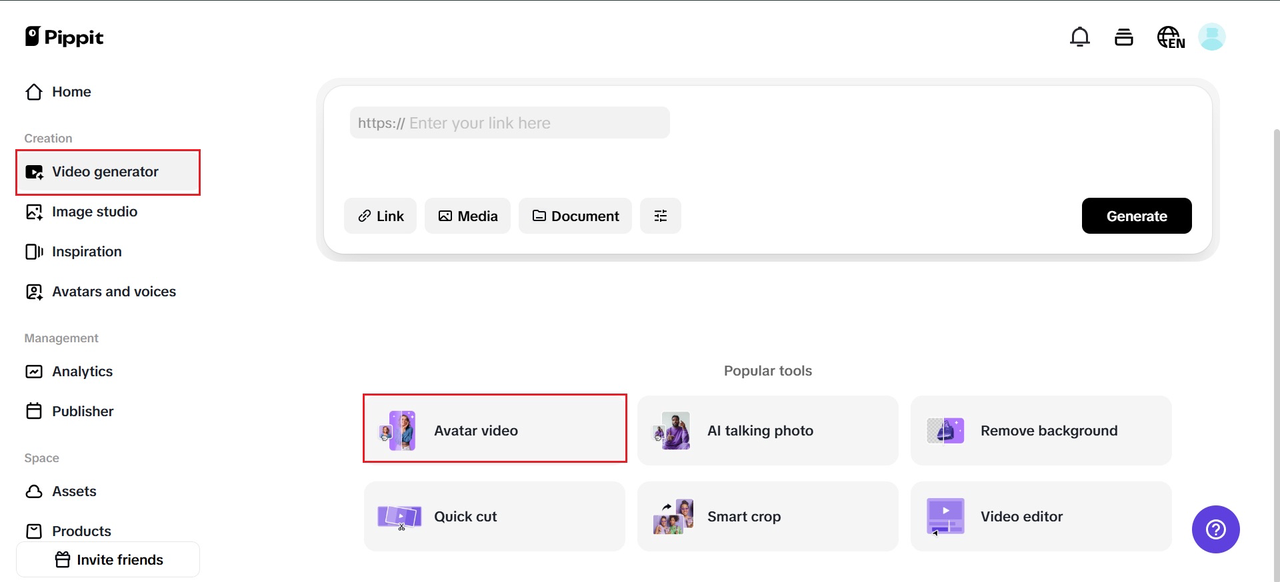Click the notification bell icon
The image size is (1280, 582).
point(1080,38)
